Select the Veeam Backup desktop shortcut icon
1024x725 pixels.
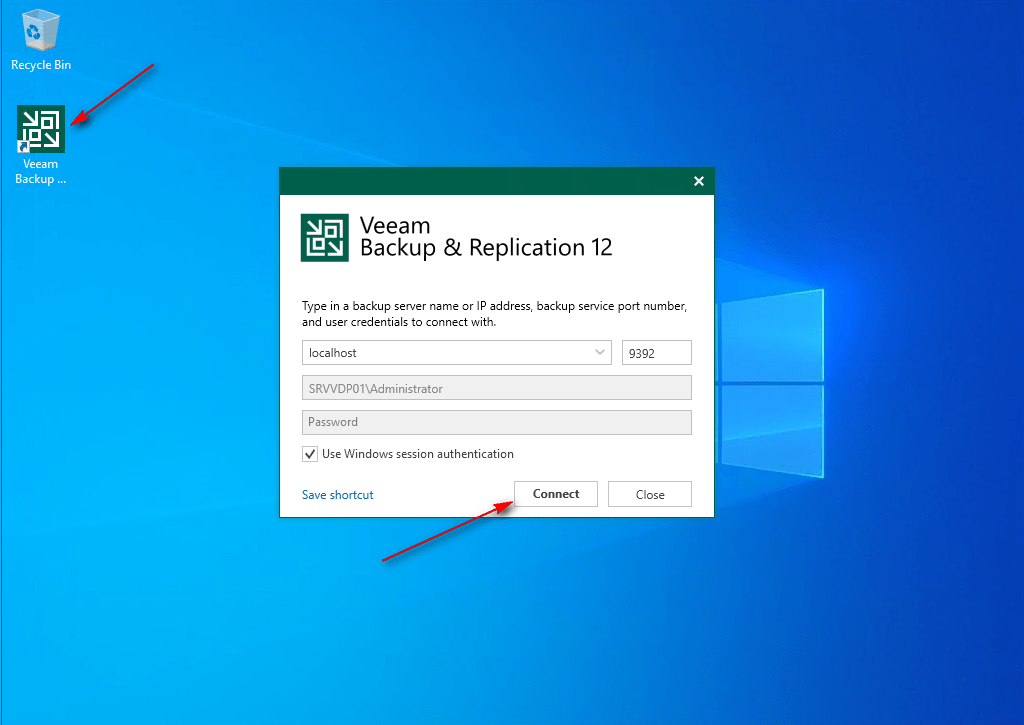click(41, 130)
